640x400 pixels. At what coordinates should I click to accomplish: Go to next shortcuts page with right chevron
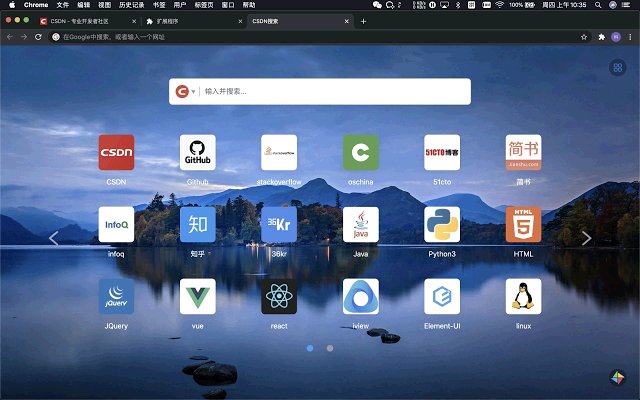pyautogui.click(x=587, y=238)
